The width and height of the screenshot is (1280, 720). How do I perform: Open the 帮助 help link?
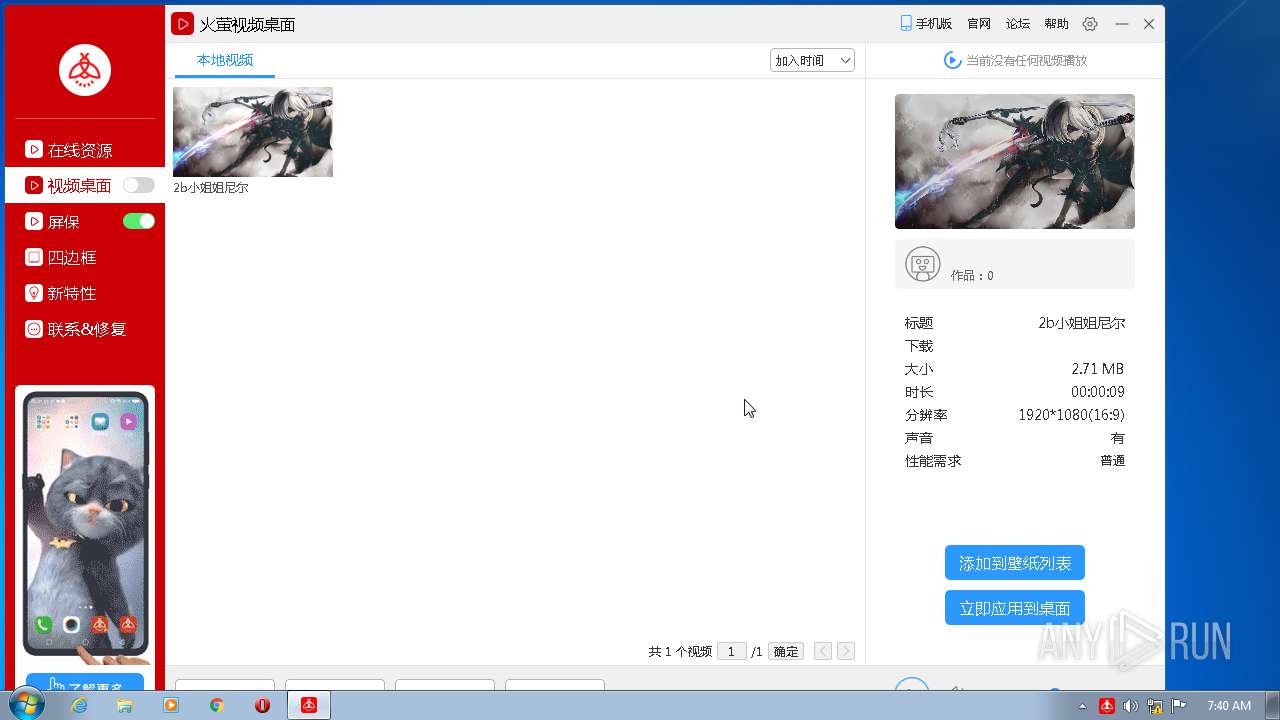coord(1056,24)
